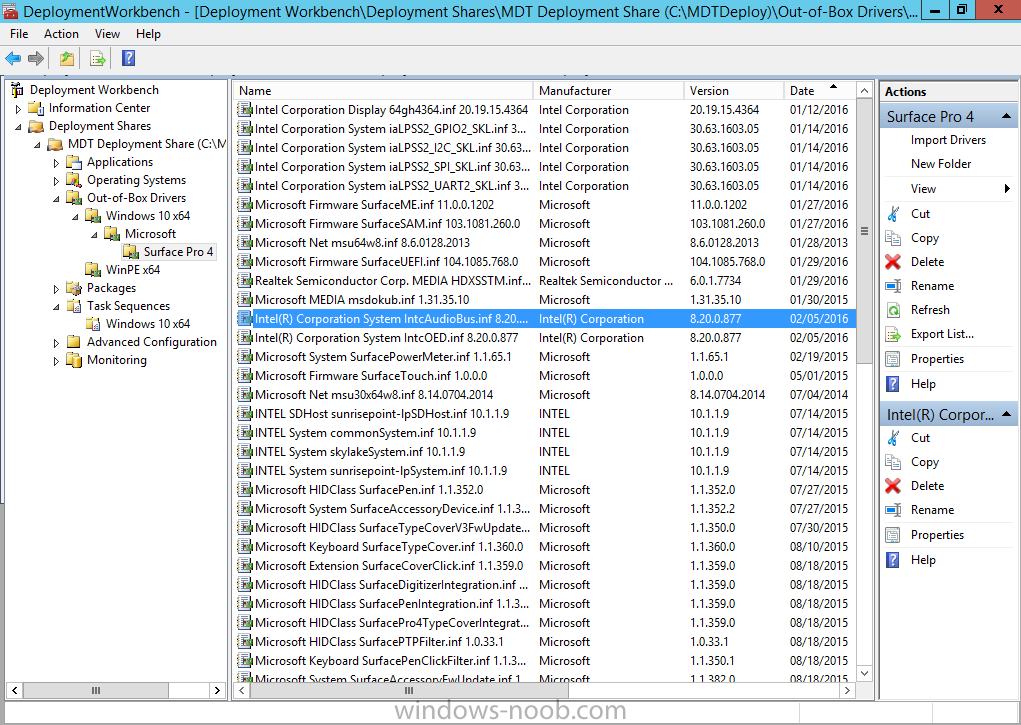Click the red Delete X under Surface Pro 4
The image size is (1021, 725).
click(893, 262)
